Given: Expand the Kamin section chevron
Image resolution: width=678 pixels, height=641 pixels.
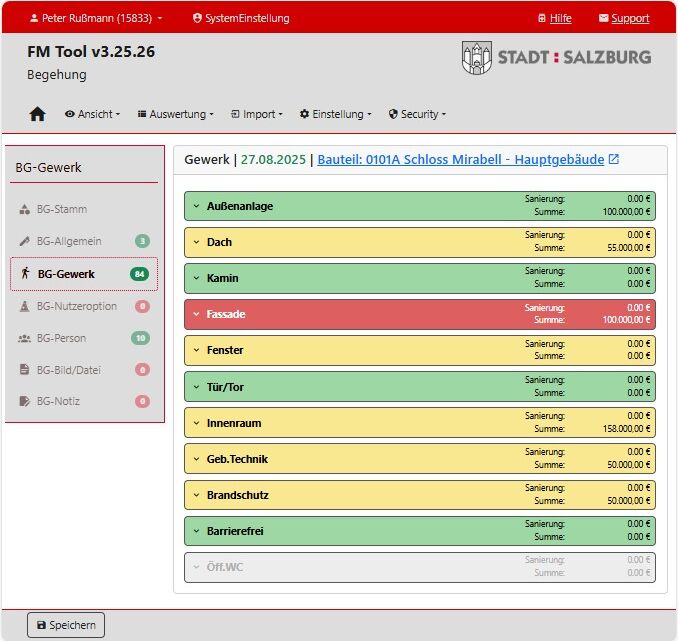Looking at the screenshot, I should (x=196, y=278).
